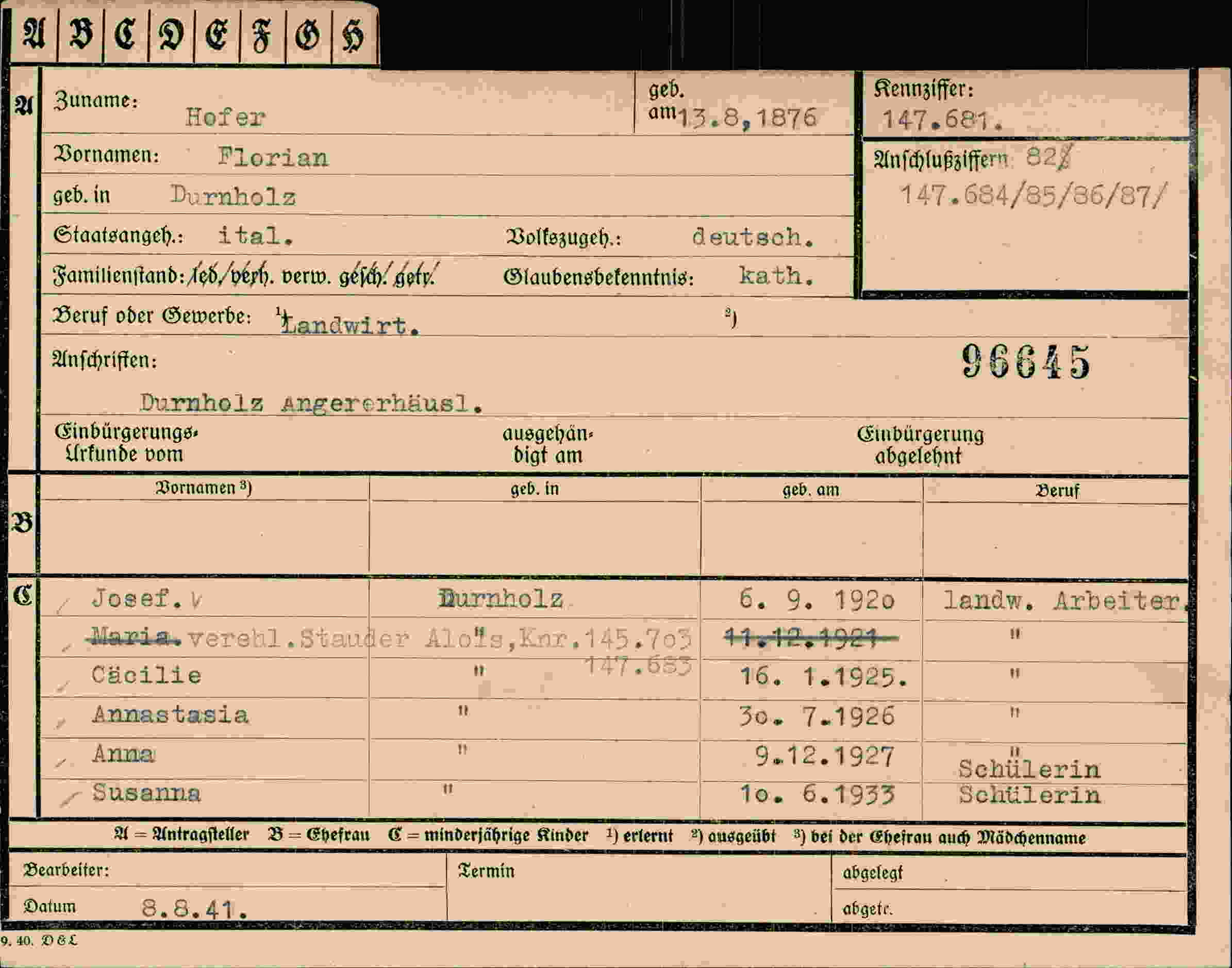Click the date '9.12.1927'

(825, 756)
